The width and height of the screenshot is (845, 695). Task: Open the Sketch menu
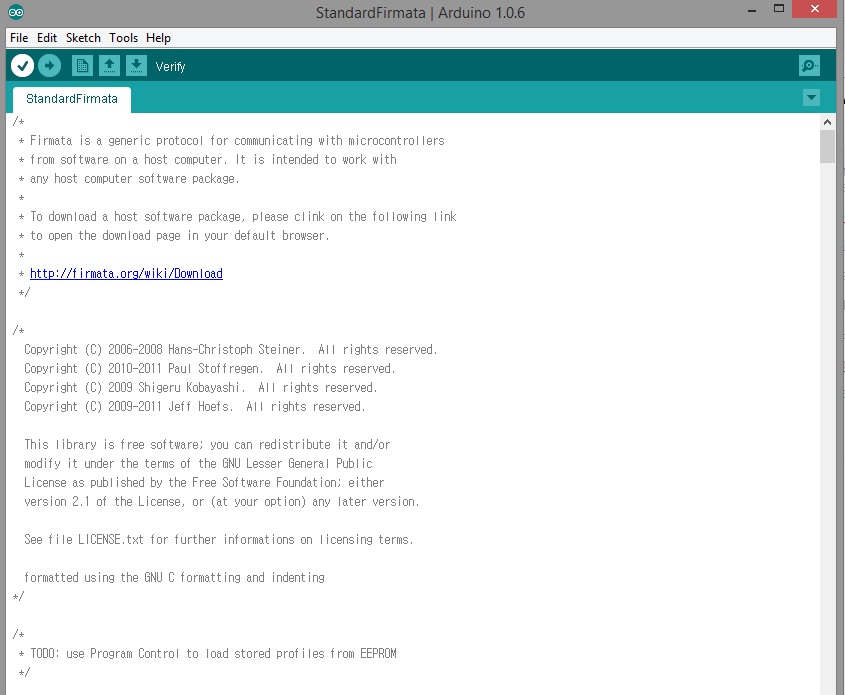(83, 38)
